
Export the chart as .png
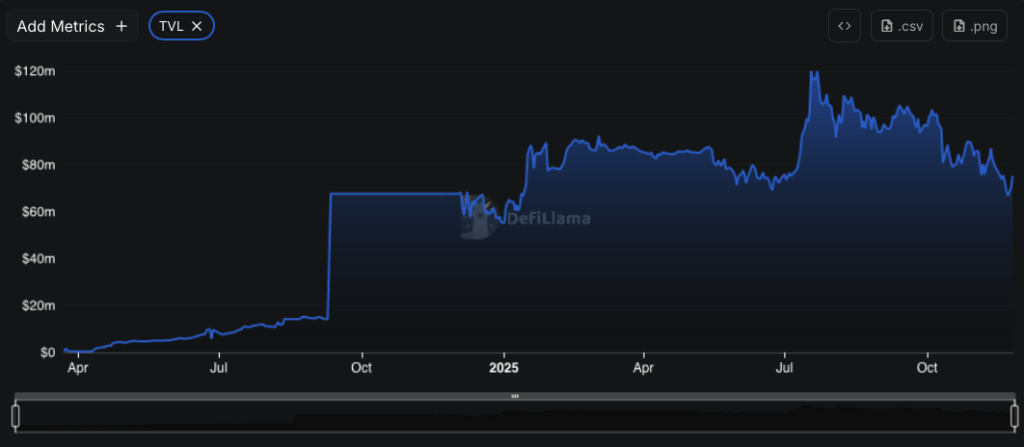[x=974, y=26]
